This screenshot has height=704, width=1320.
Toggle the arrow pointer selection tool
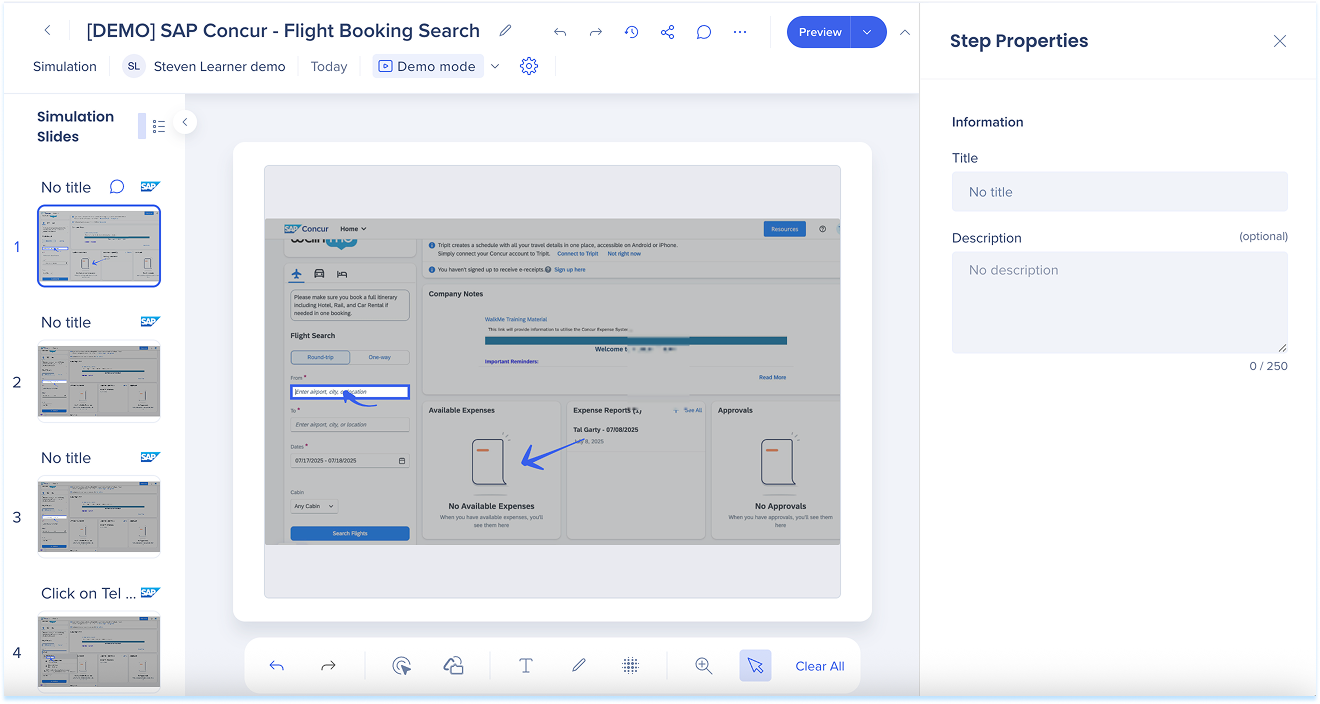[755, 666]
